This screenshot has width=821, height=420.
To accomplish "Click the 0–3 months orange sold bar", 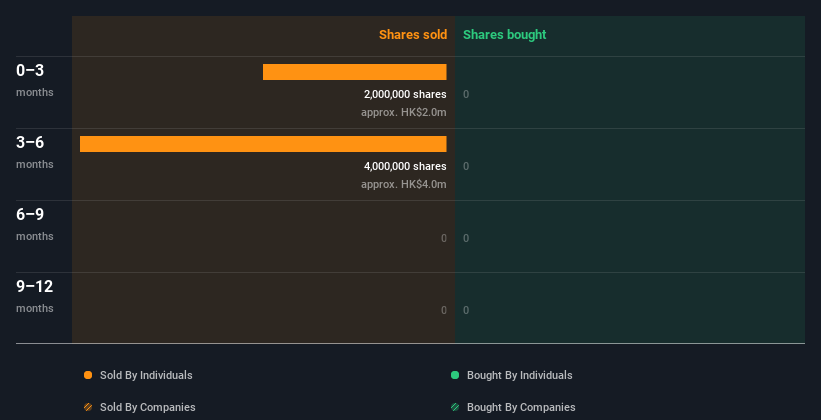I will (x=354, y=72).
